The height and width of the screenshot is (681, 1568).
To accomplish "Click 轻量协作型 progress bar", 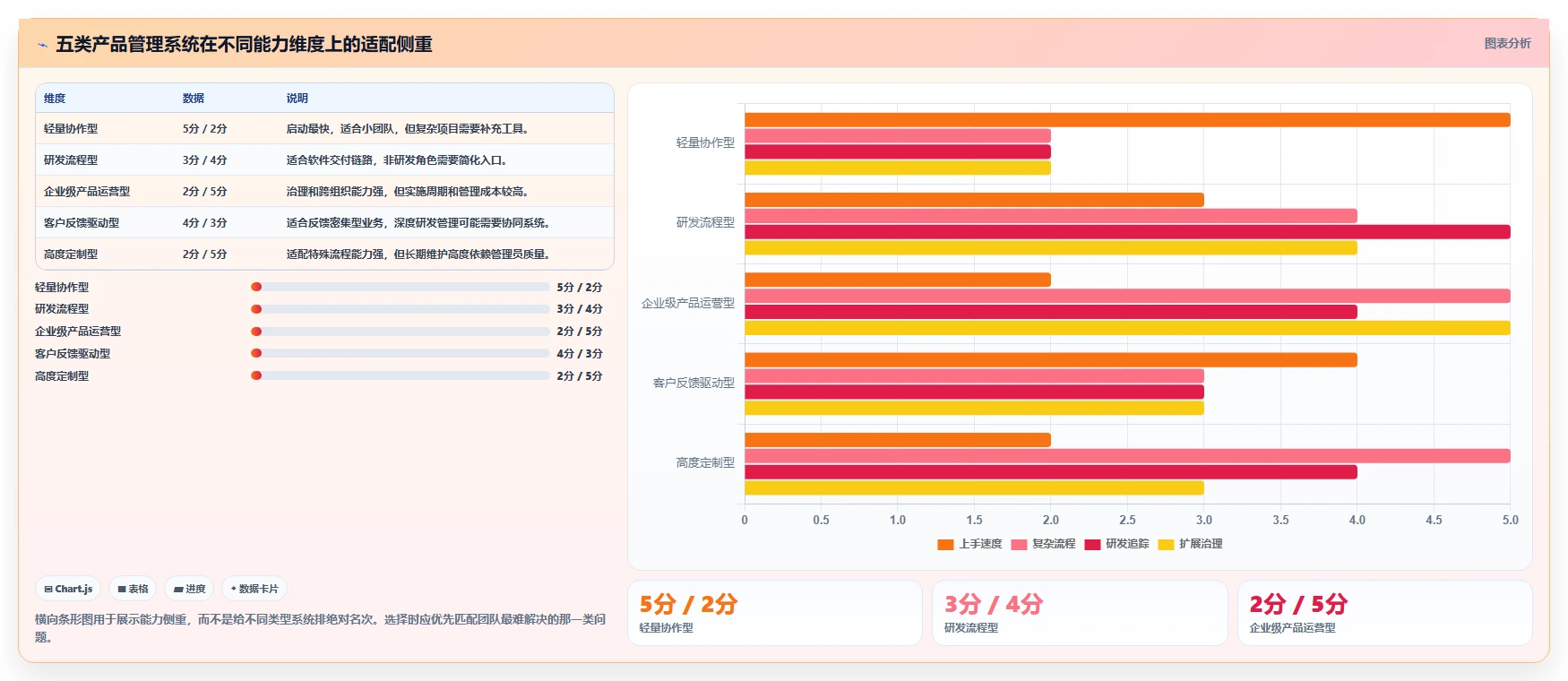I will click(401, 287).
